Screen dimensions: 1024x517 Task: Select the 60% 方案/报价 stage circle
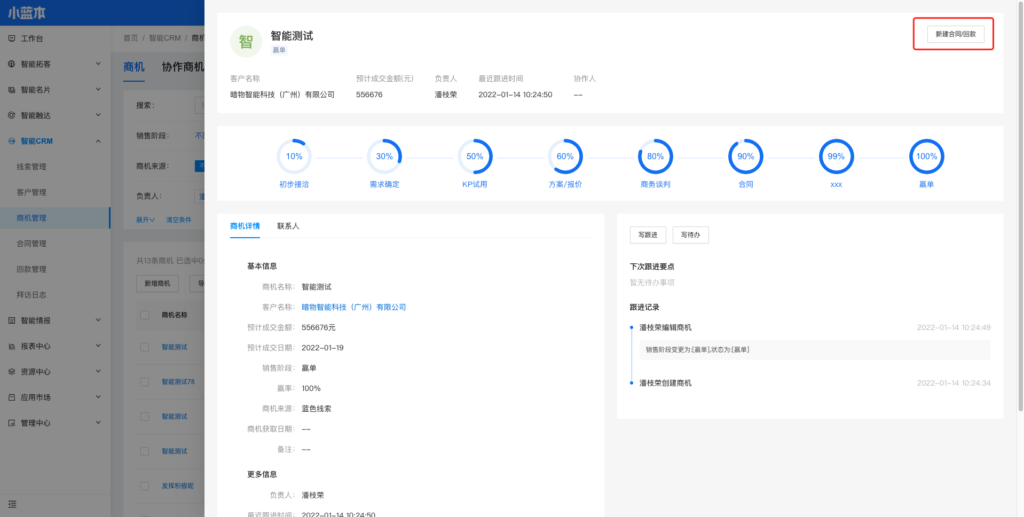coord(565,156)
